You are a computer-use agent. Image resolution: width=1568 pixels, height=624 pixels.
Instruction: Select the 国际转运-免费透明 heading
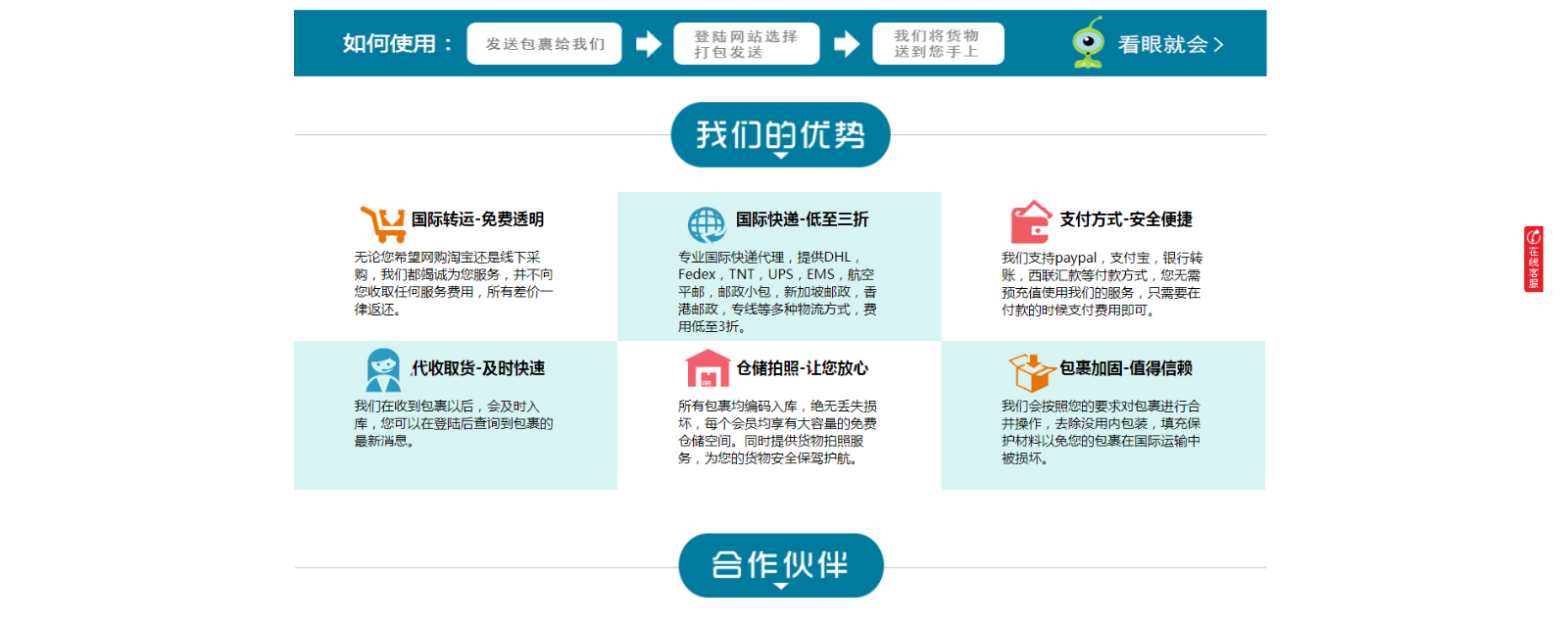477,219
